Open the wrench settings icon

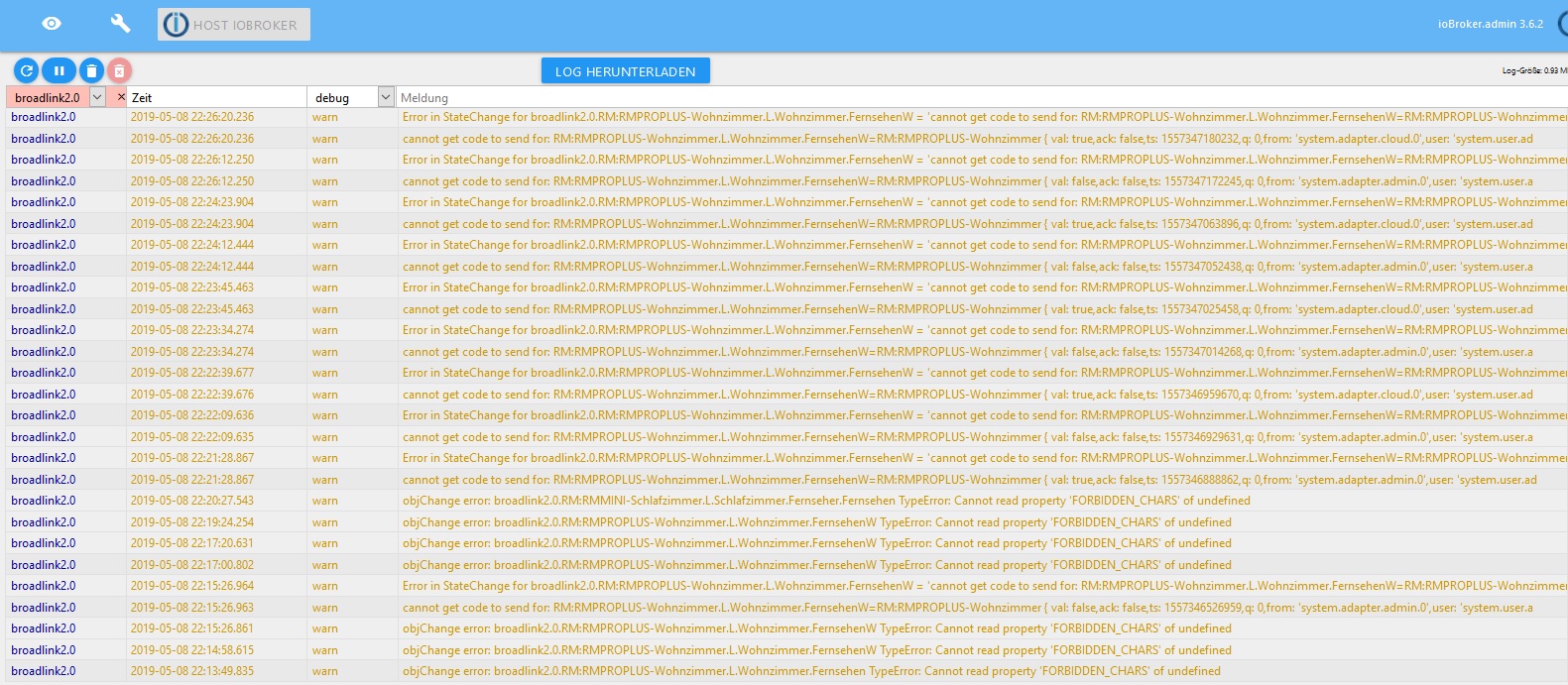point(120,24)
